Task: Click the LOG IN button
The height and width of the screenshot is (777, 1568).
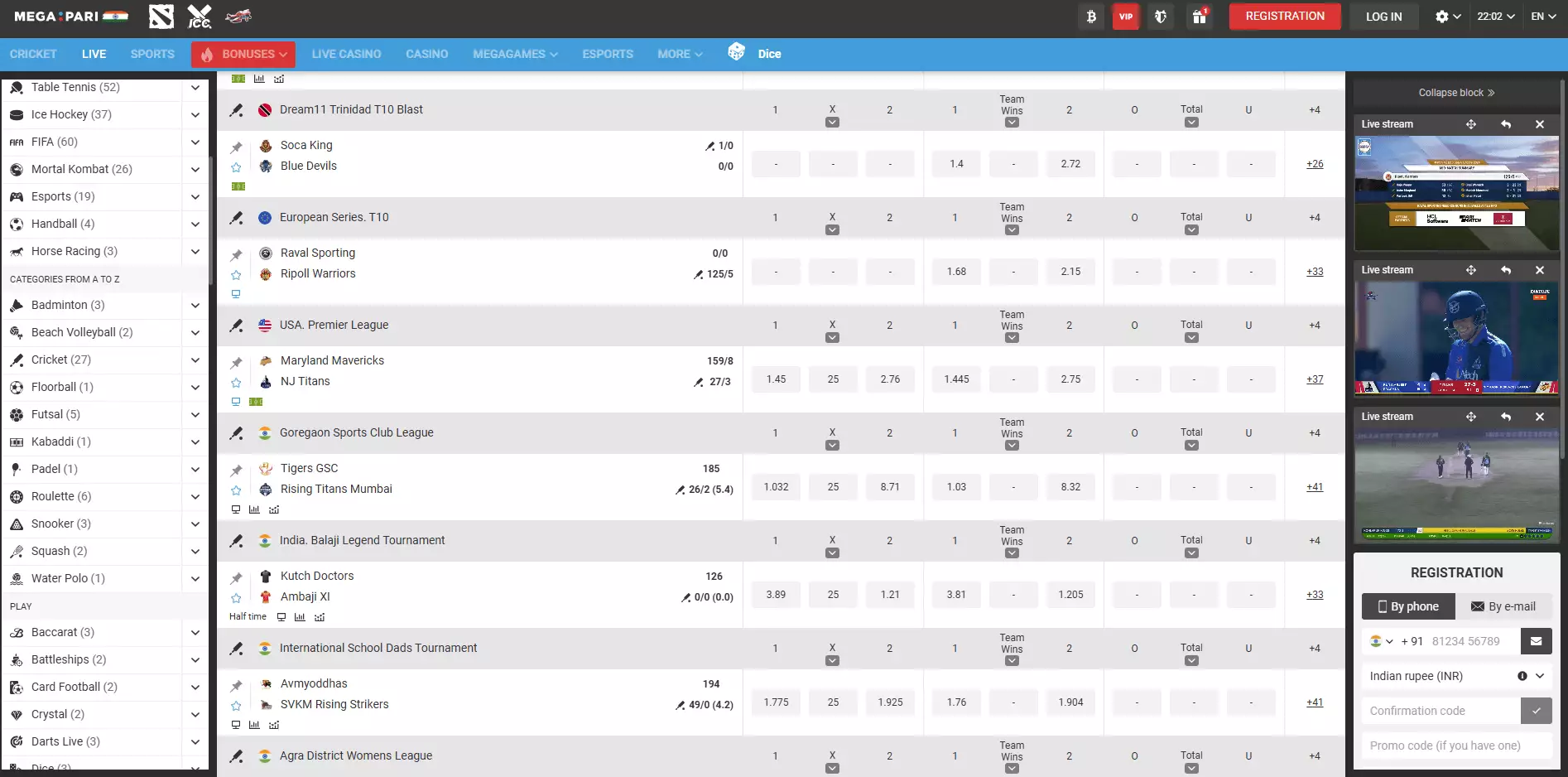Action: [x=1383, y=17]
